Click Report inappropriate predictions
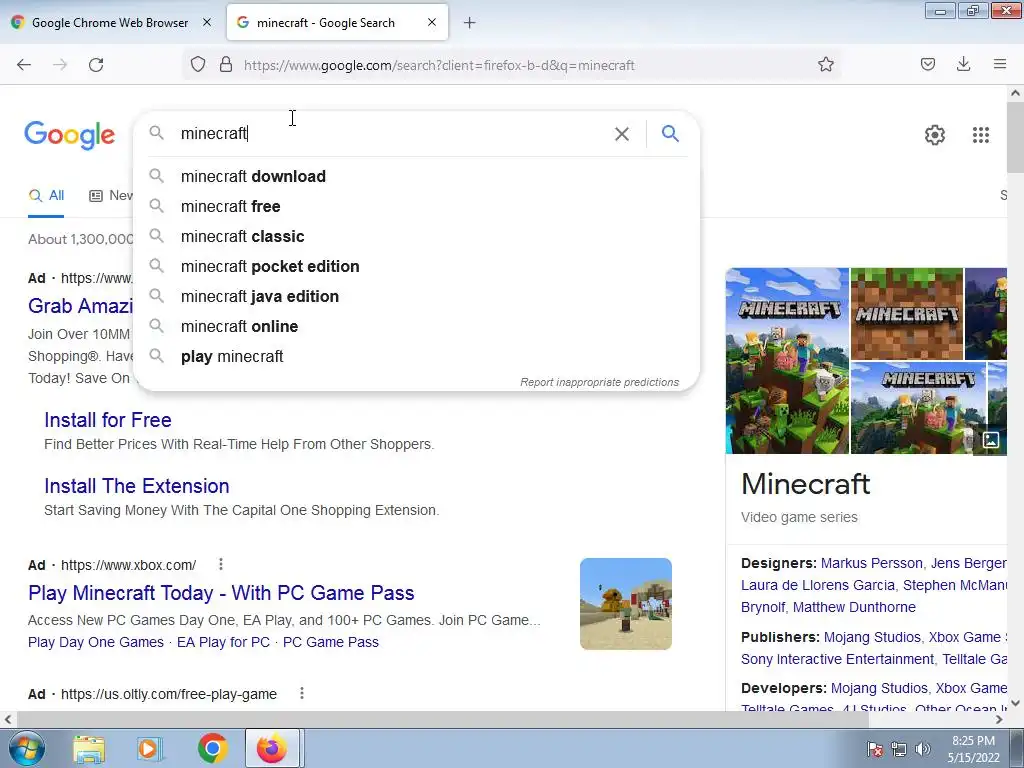The image size is (1024, 768). pyautogui.click(x=599, y=382)
